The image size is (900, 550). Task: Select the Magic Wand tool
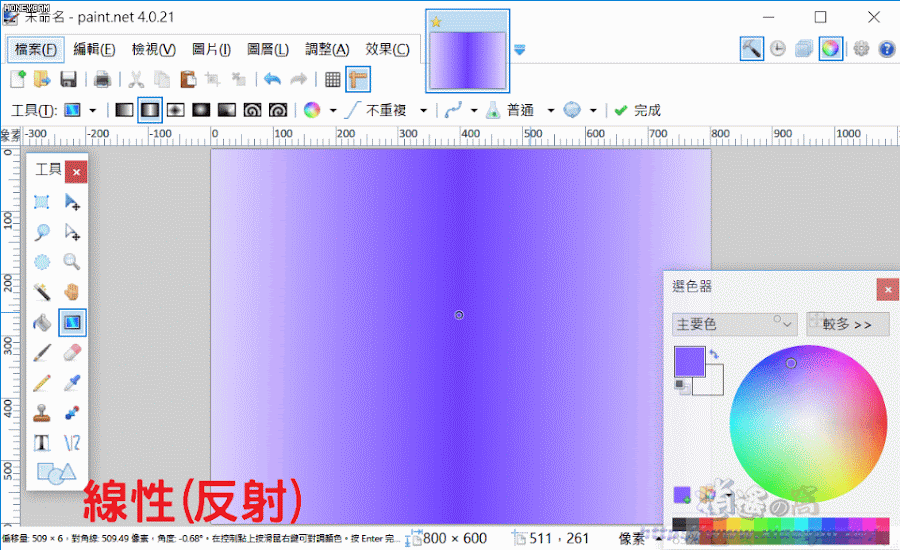pos(41,292)
